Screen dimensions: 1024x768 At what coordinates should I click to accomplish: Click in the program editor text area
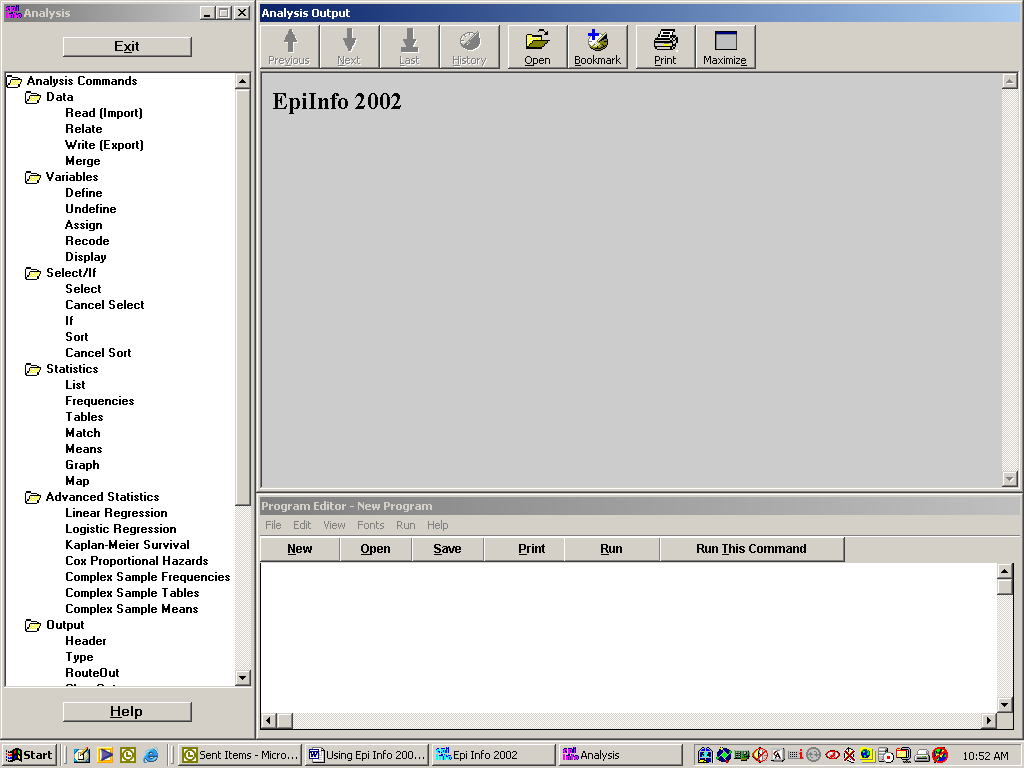(x=628, y=637)
